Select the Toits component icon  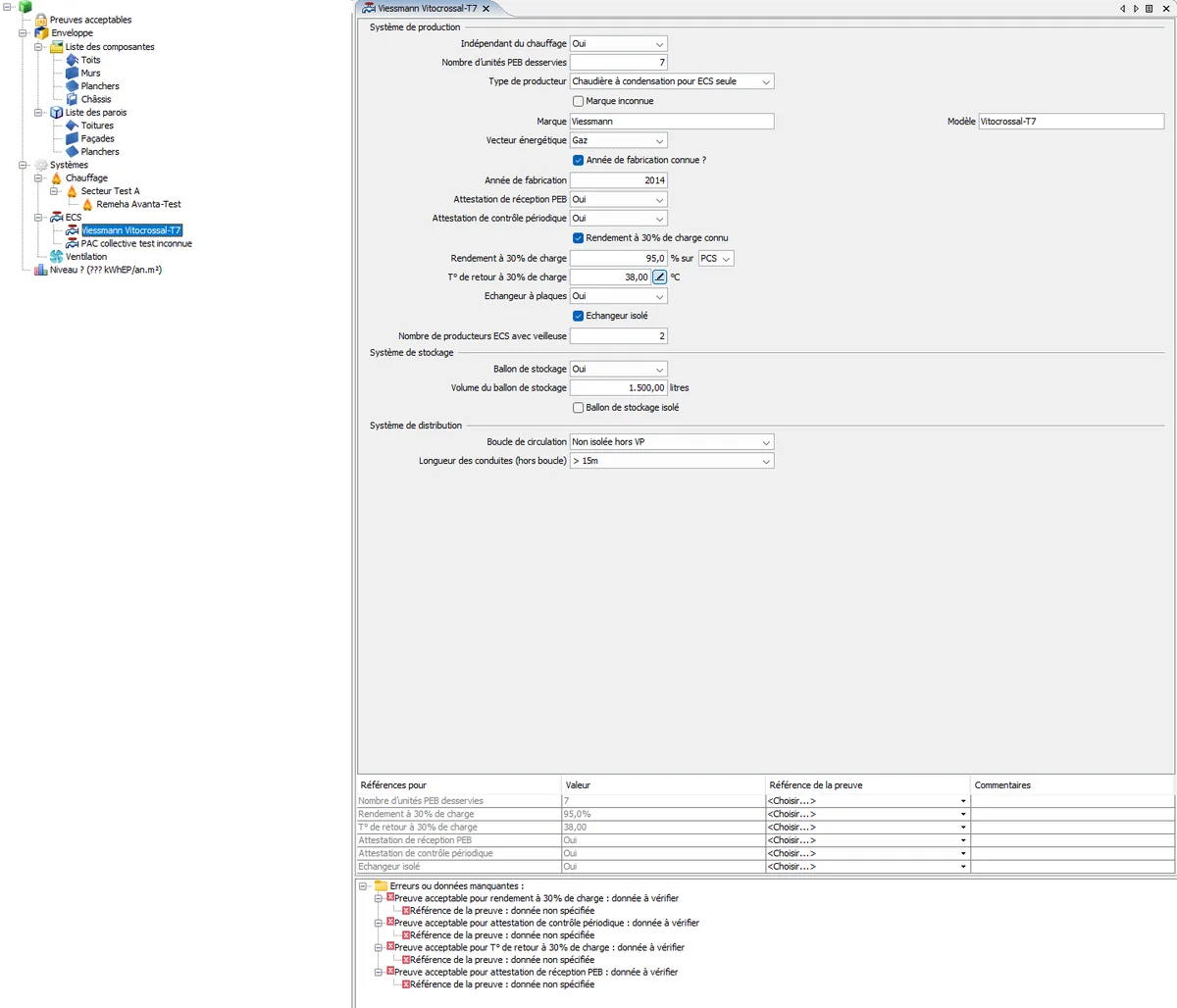point(72,60)
